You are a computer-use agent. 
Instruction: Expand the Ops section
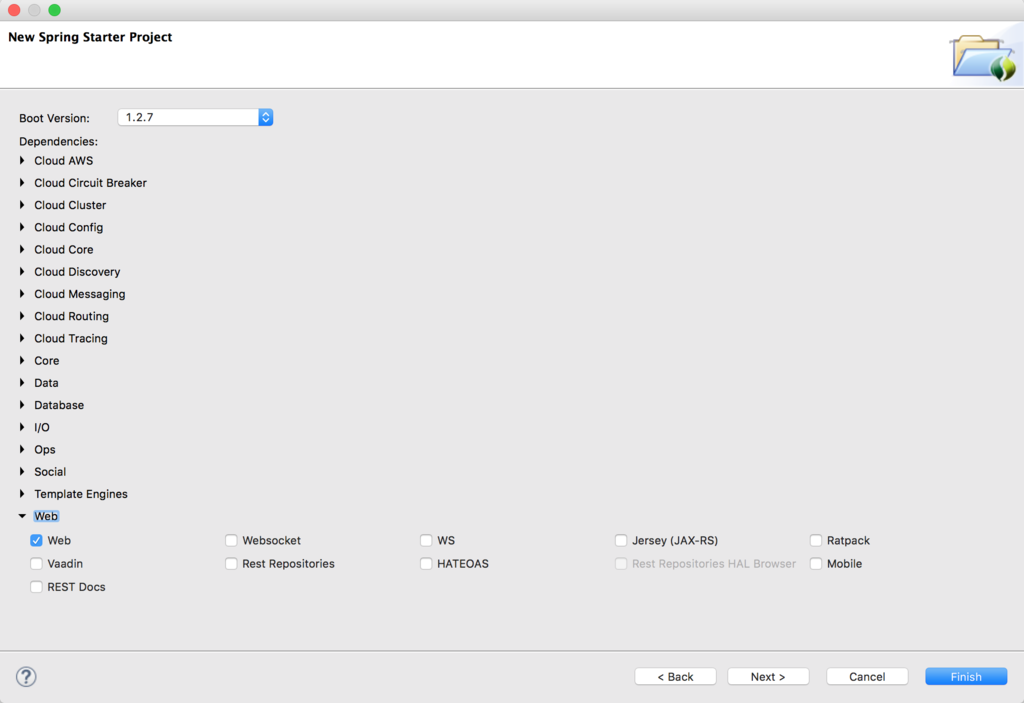[x=22, y=450]
